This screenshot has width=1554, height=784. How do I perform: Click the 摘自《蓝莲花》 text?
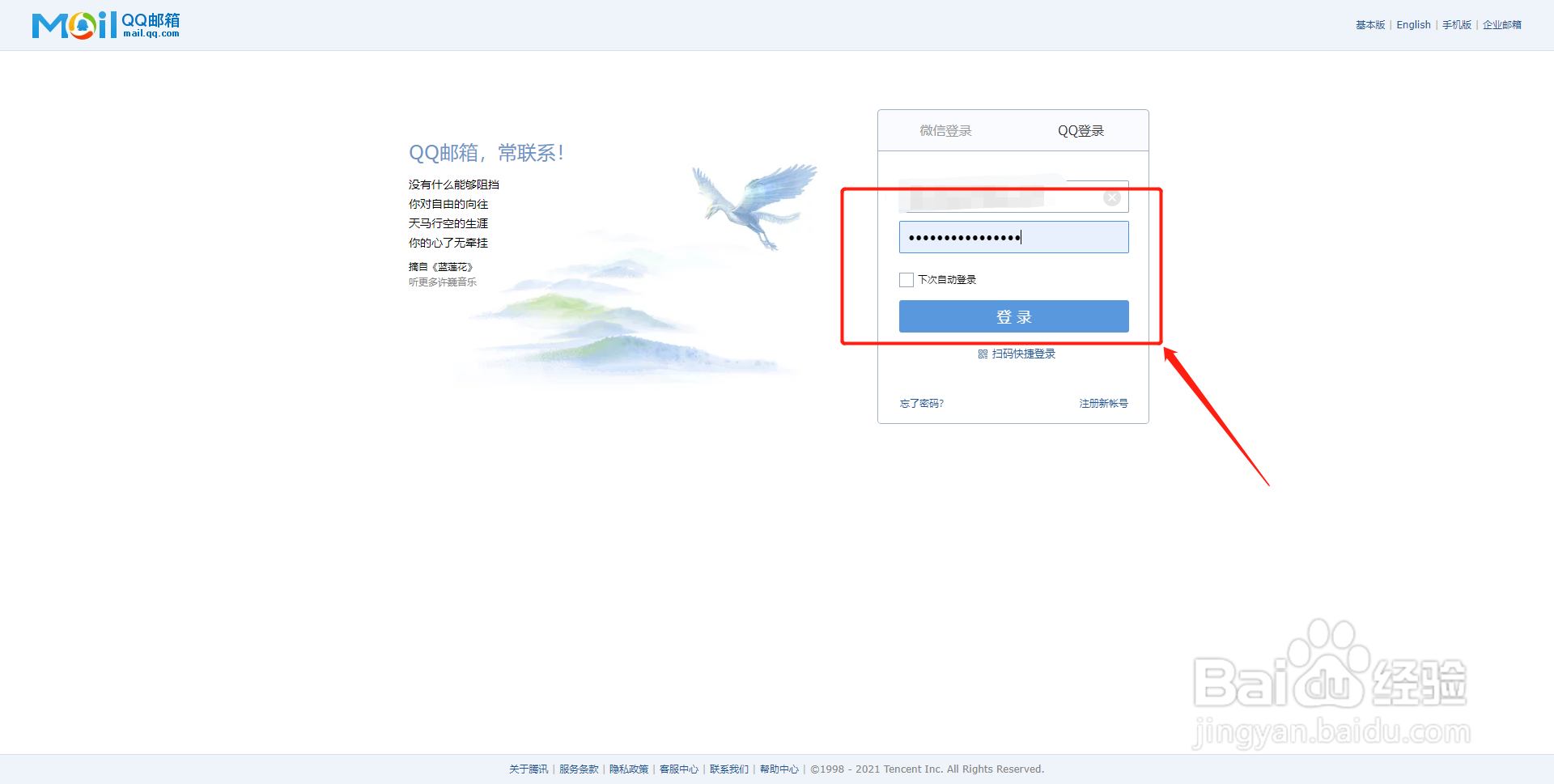(440, 267)
